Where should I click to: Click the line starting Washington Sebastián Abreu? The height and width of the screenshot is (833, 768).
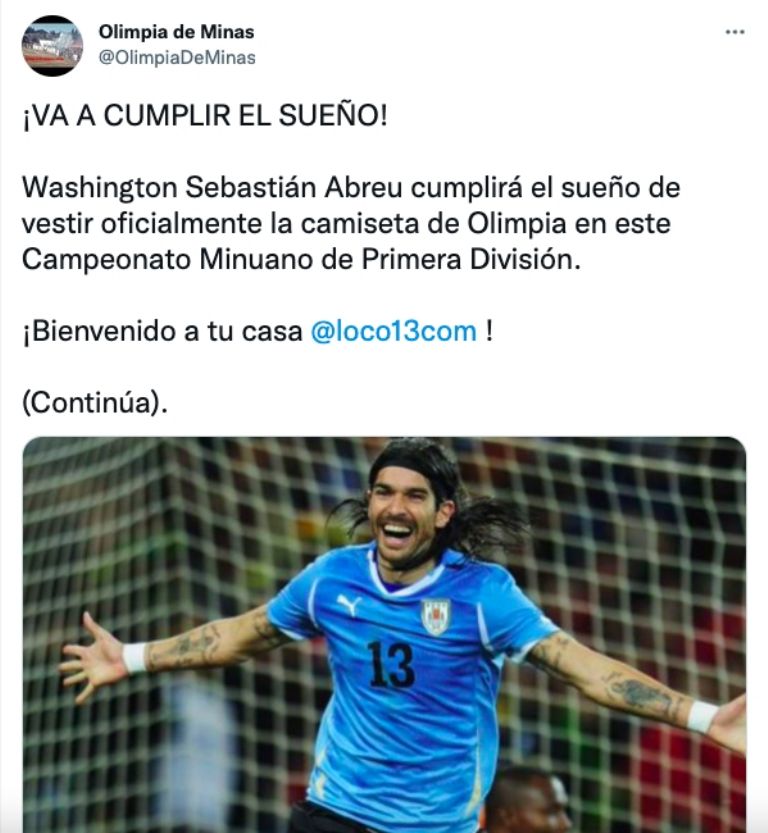[x=351, y=188]
